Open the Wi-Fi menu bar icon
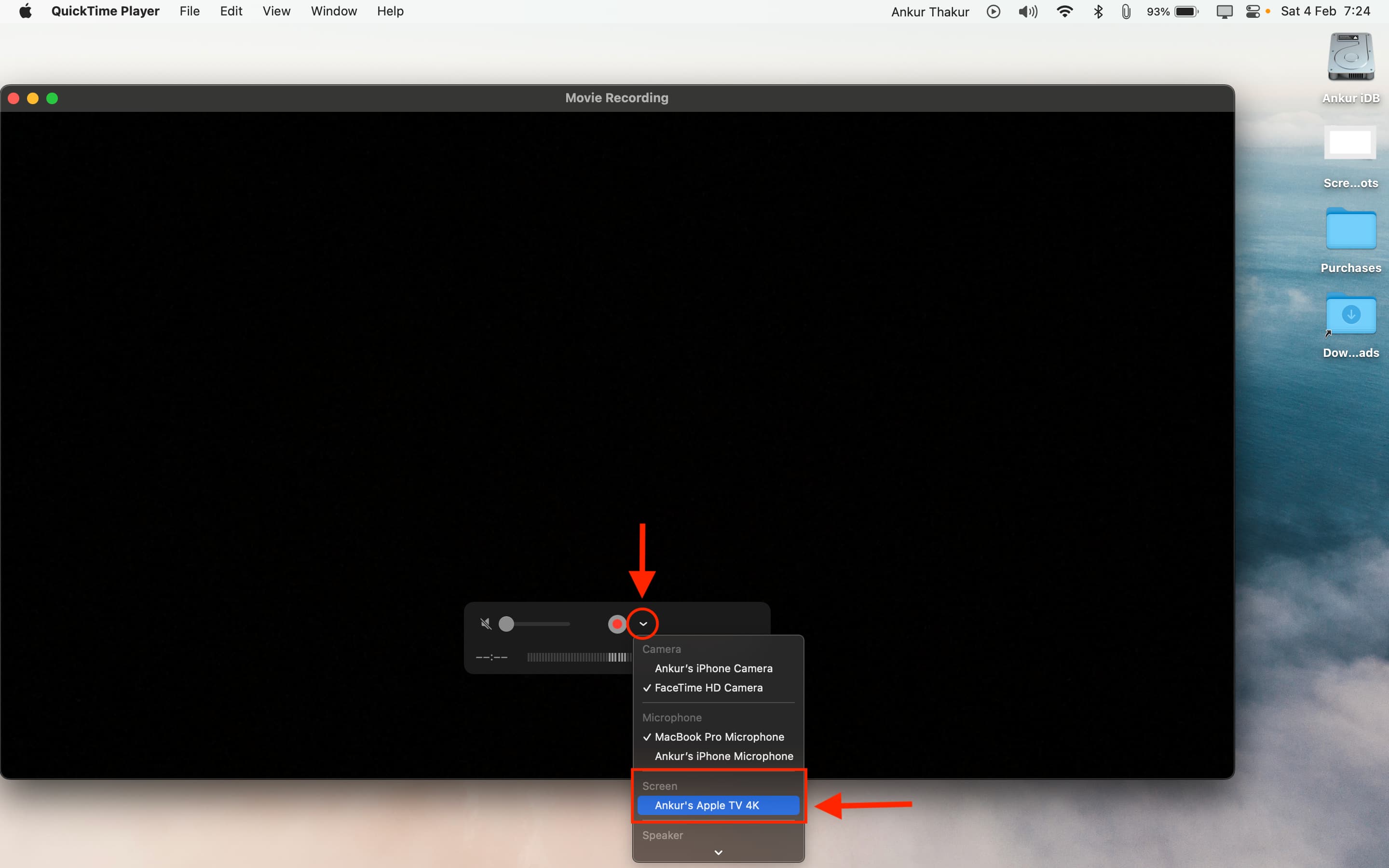 click(x=1064, y=12)
